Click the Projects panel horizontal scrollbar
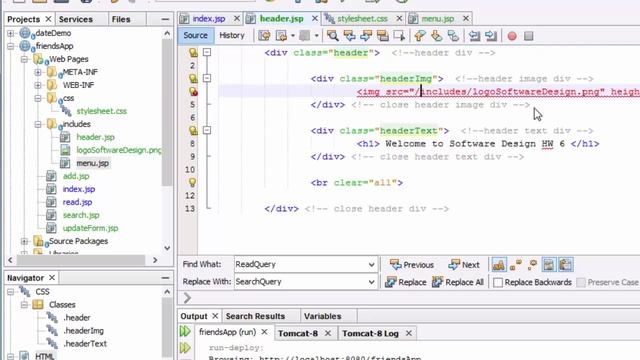Image resolution: width=640 pixels, height=360 pixels. 81,260
